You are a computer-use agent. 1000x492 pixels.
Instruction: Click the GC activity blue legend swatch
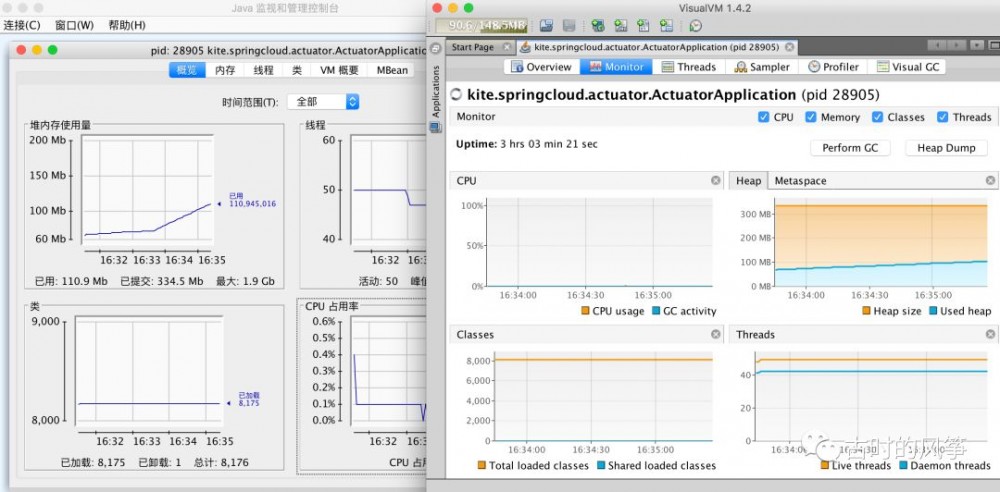coord(656,311)
